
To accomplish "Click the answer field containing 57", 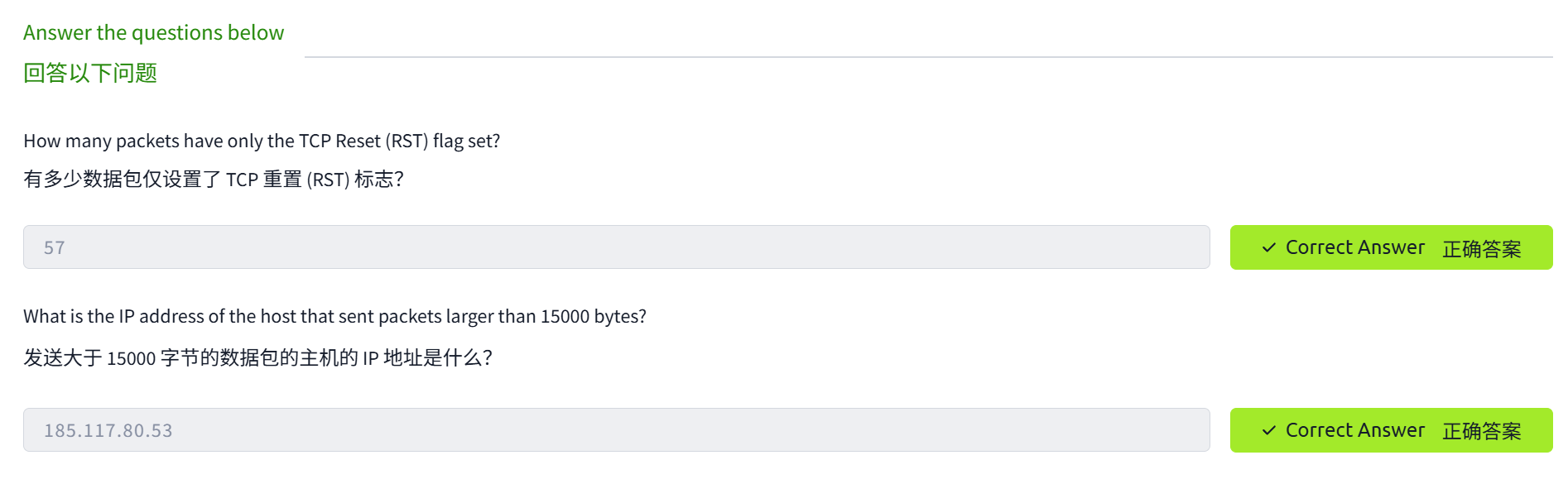I will point(616,247).
